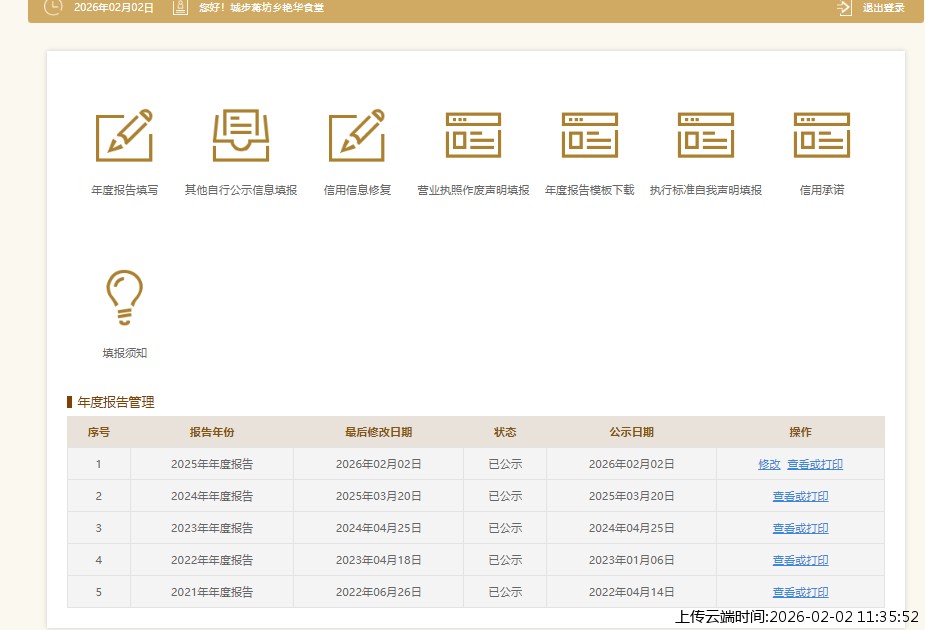
Task: Click the 退出登录 logout icon
Action: (x=844, y=8)
